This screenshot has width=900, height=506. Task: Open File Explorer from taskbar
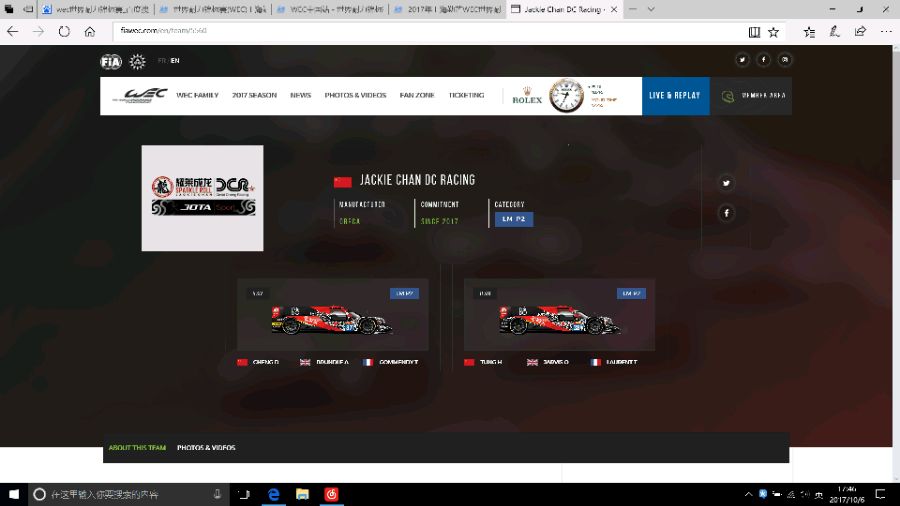point(302,494)
